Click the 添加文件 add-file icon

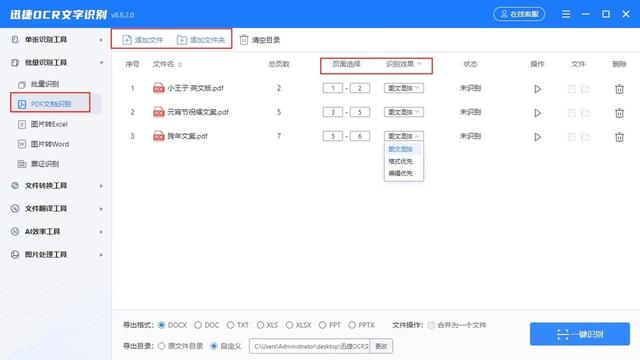pyautogui.click(x=127, y=40)
